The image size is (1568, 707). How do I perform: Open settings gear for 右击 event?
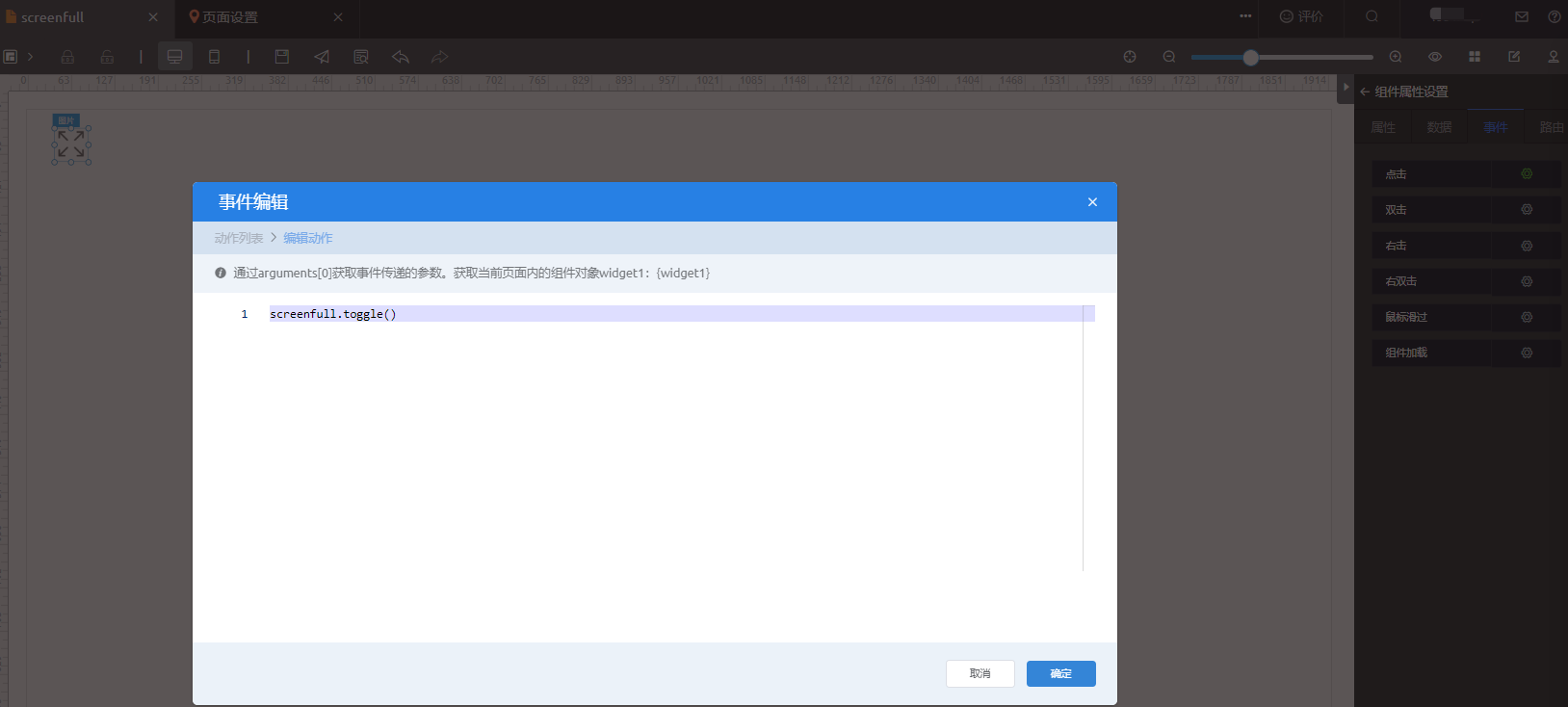[x=1527, y=246]
